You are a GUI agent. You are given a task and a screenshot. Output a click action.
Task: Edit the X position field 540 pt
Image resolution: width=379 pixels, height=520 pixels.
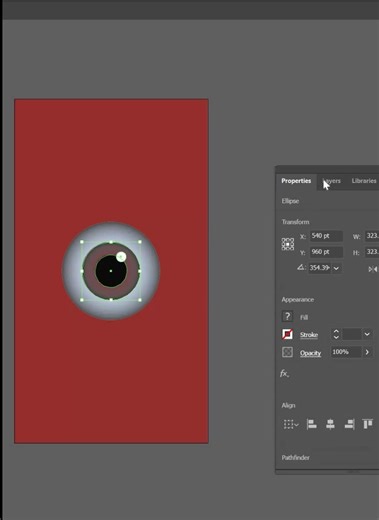(x=326, y=236)
